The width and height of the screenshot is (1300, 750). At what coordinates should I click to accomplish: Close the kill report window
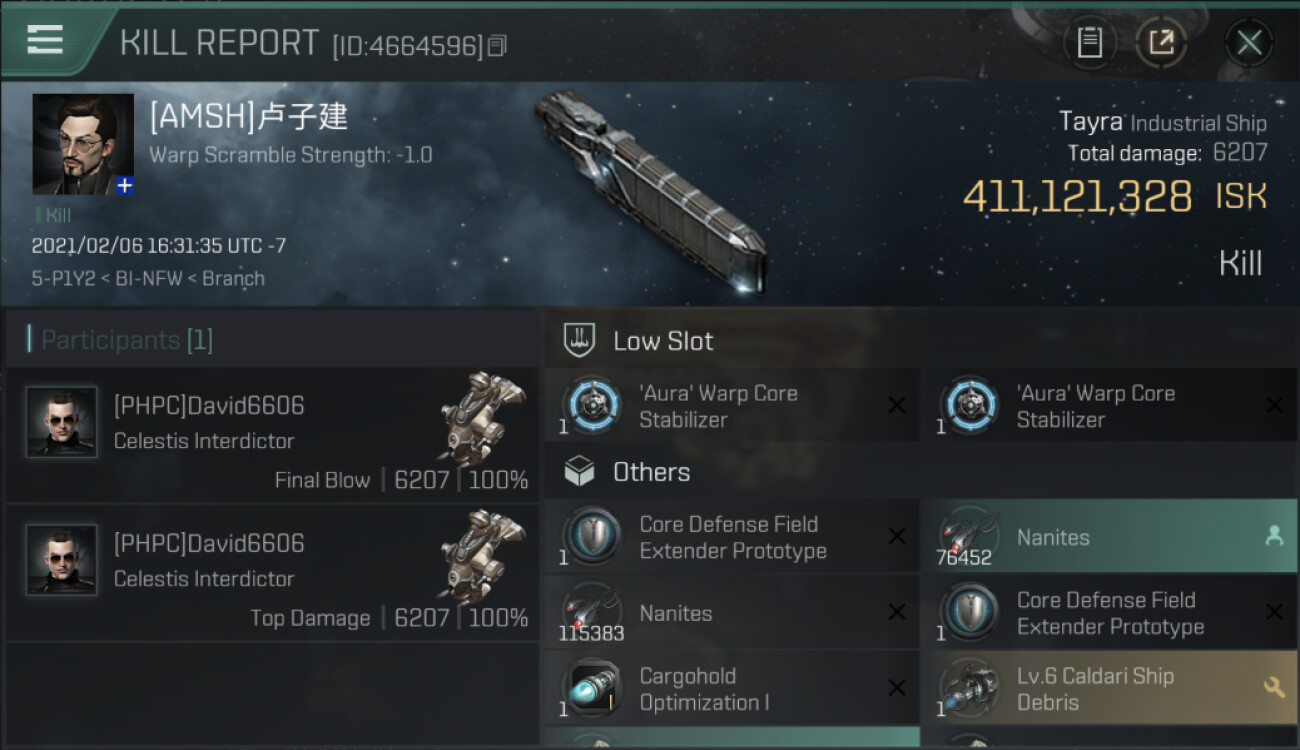pos(1249,42)
